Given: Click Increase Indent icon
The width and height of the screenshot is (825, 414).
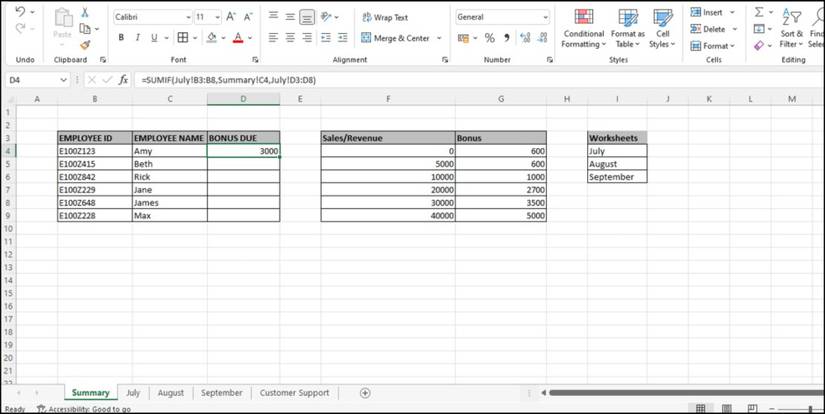Looking at the screenshot, I should click(343, 38).
